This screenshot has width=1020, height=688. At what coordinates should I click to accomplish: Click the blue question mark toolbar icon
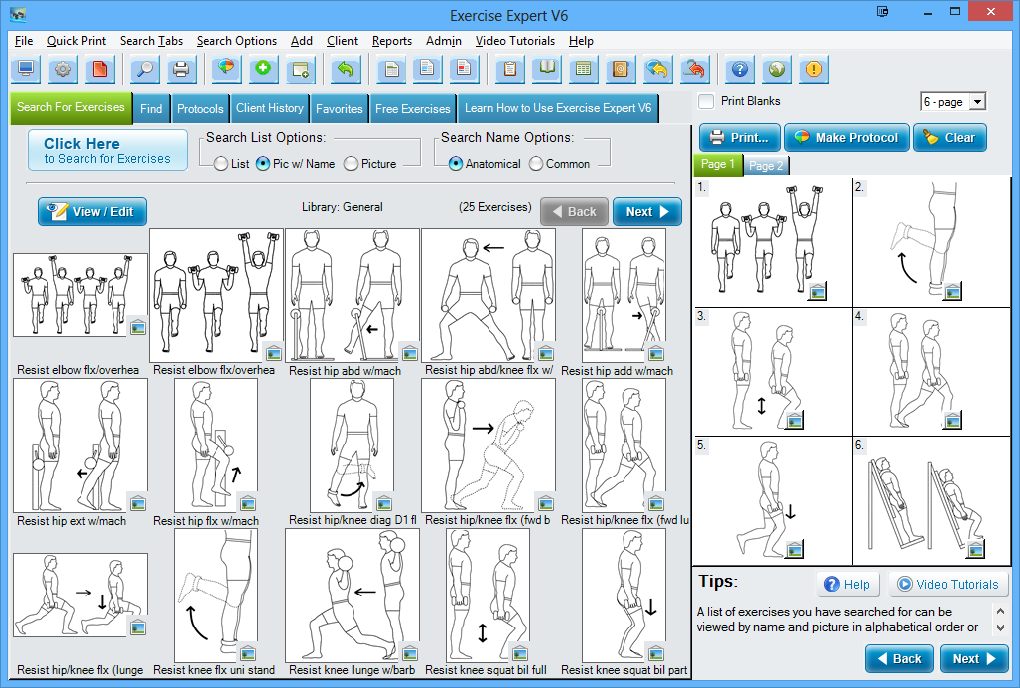(740, 69)
